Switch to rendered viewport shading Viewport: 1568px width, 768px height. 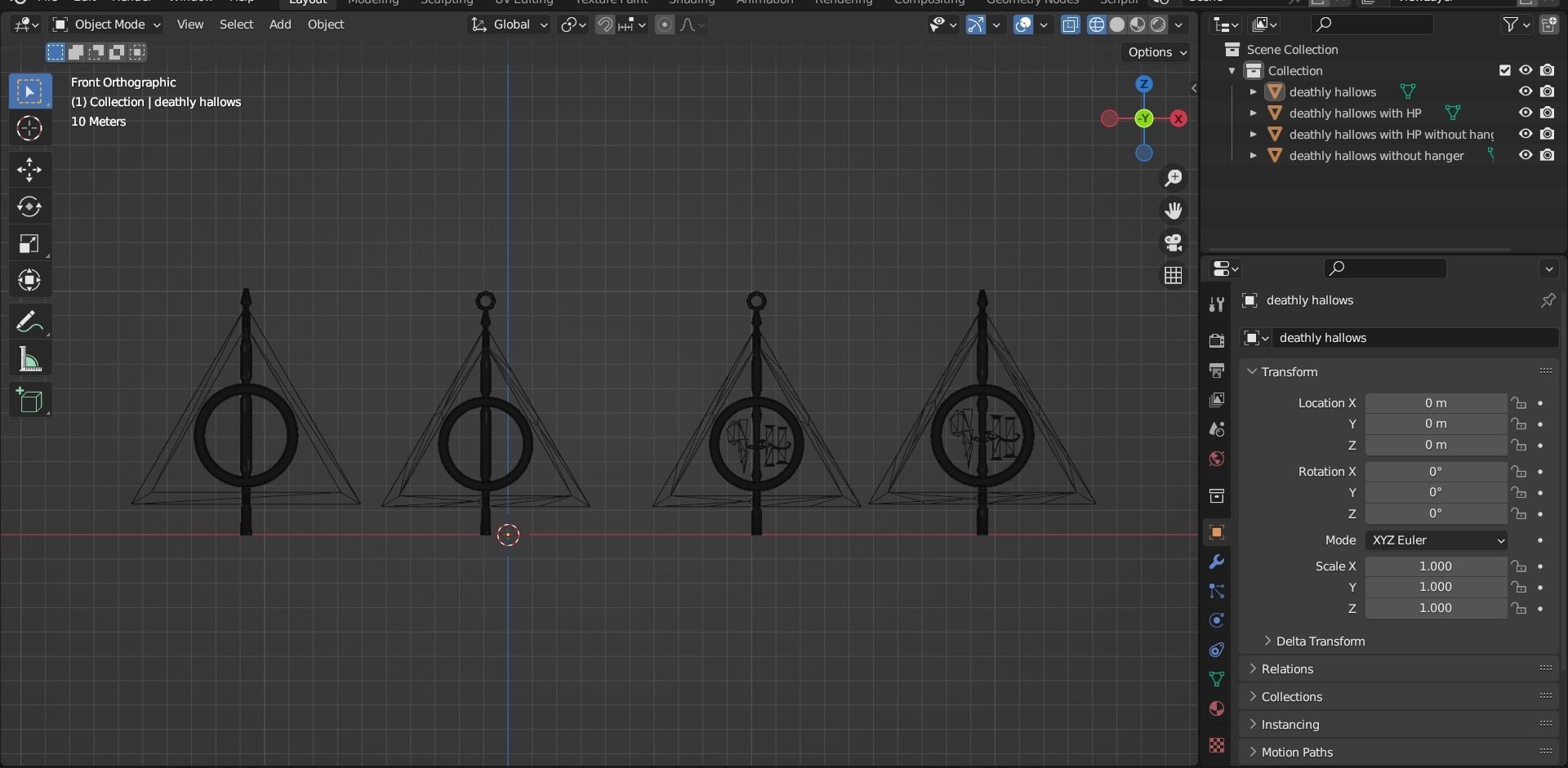(1158, 24)
